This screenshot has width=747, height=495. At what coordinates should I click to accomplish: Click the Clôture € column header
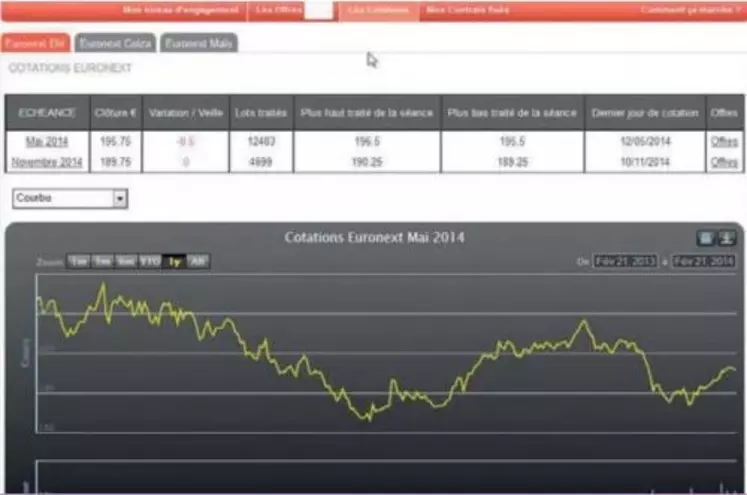pyautogui.click(x=115, y=113)
